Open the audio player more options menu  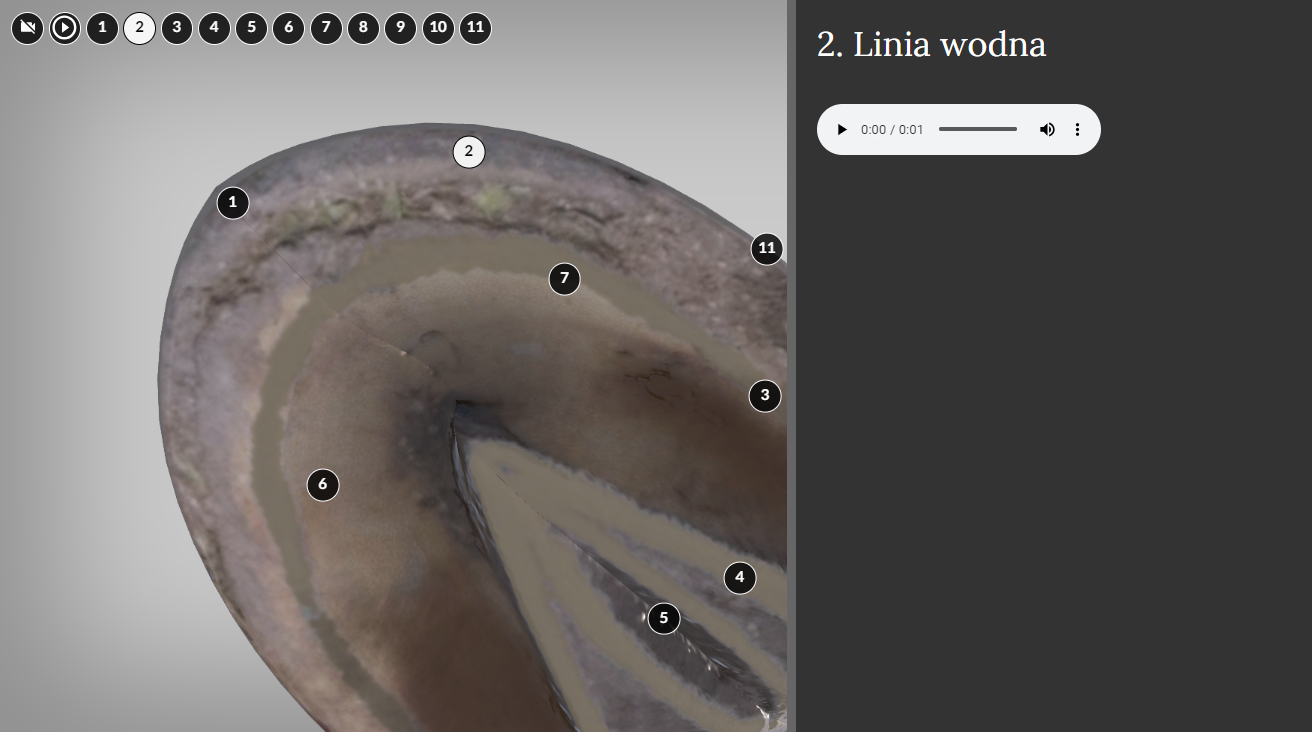pos(1077,130)
